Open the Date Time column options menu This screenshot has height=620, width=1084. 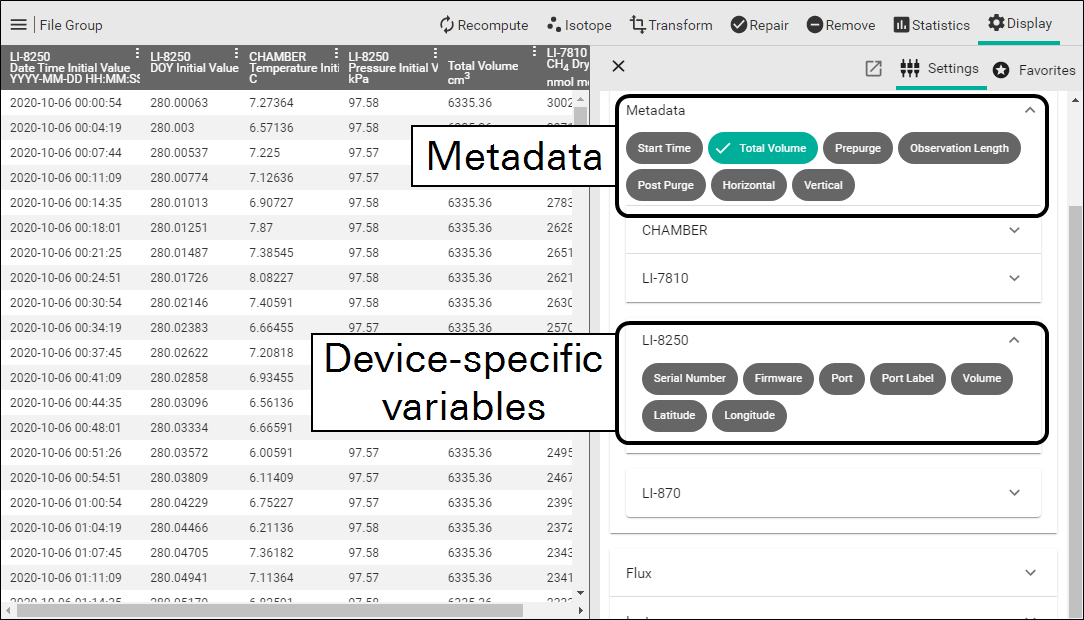point(137,54)
